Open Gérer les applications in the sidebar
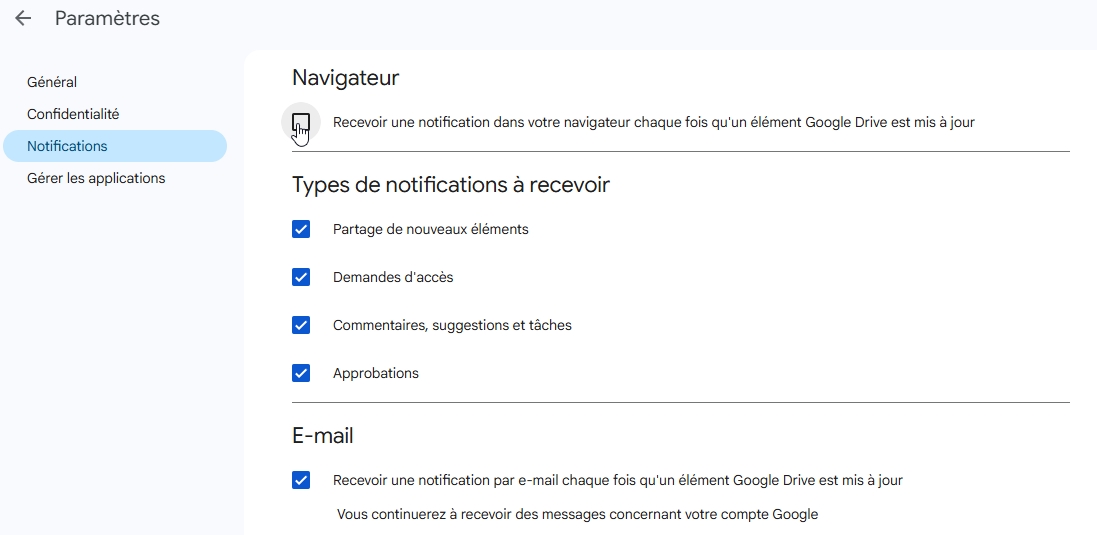This screenshot has height=535, width=1097. point(96,178)
